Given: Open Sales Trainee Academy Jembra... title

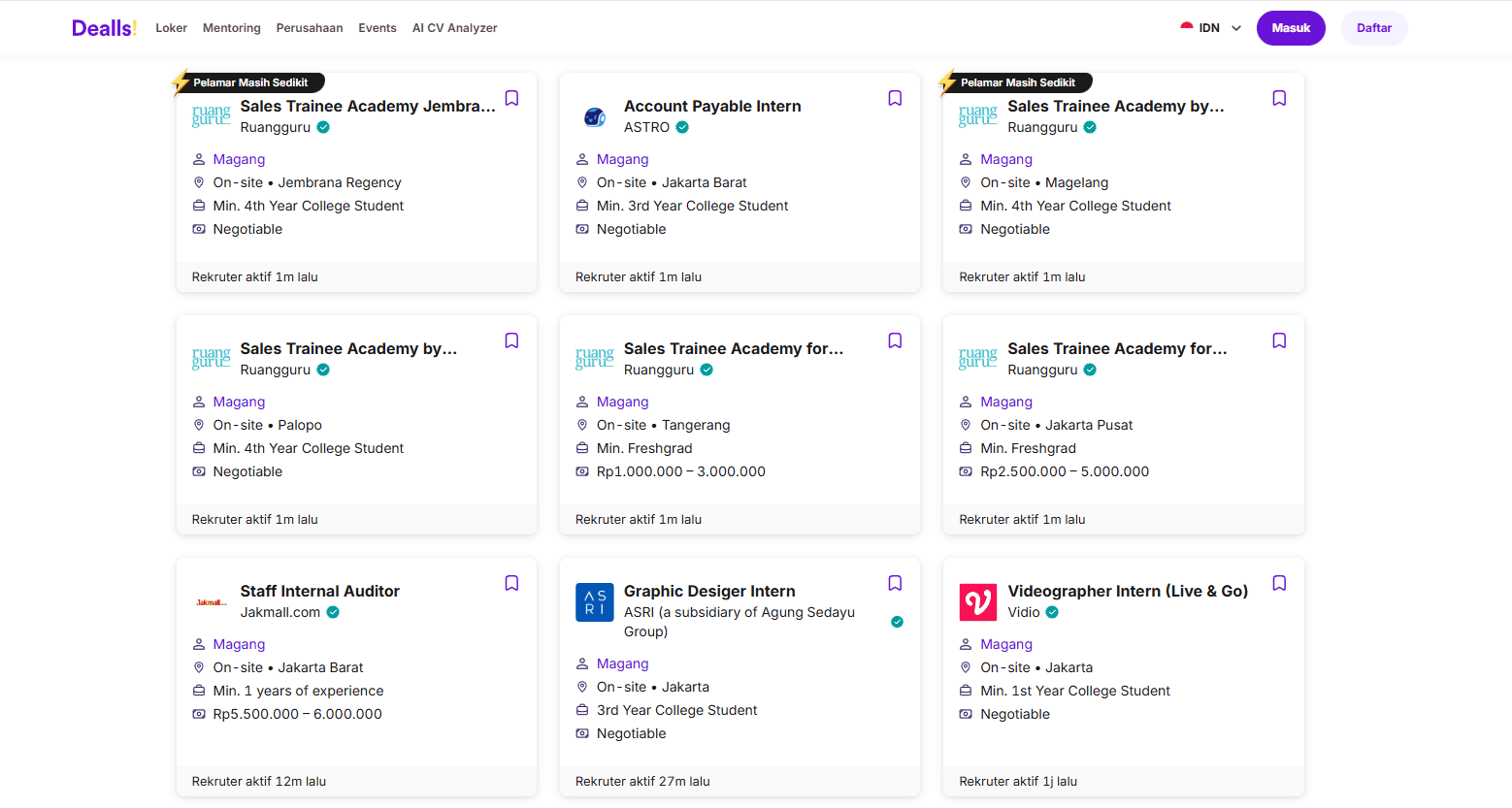Looking at the screenshot, I should pos(368,106).
